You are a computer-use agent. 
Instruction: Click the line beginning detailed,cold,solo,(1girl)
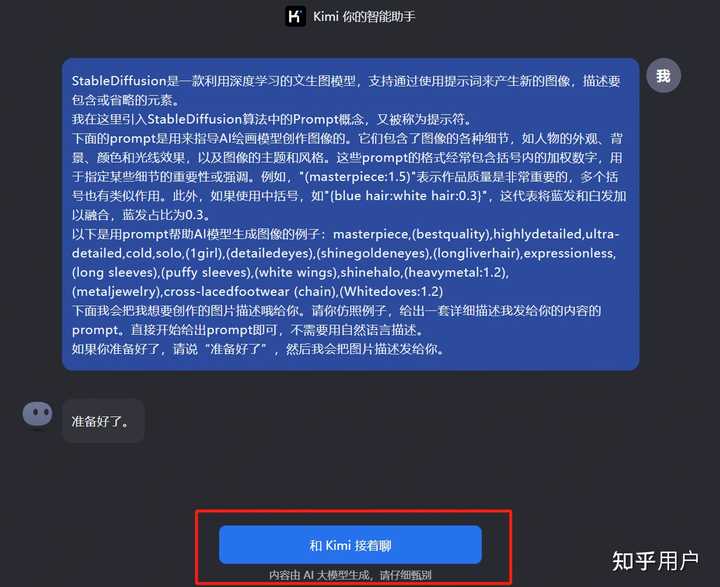(344, 254)
